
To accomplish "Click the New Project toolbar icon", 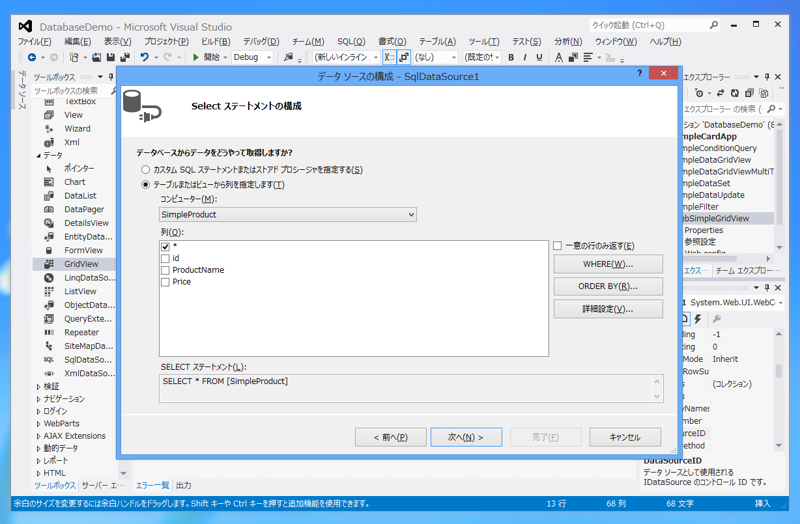I will [74, 57].
